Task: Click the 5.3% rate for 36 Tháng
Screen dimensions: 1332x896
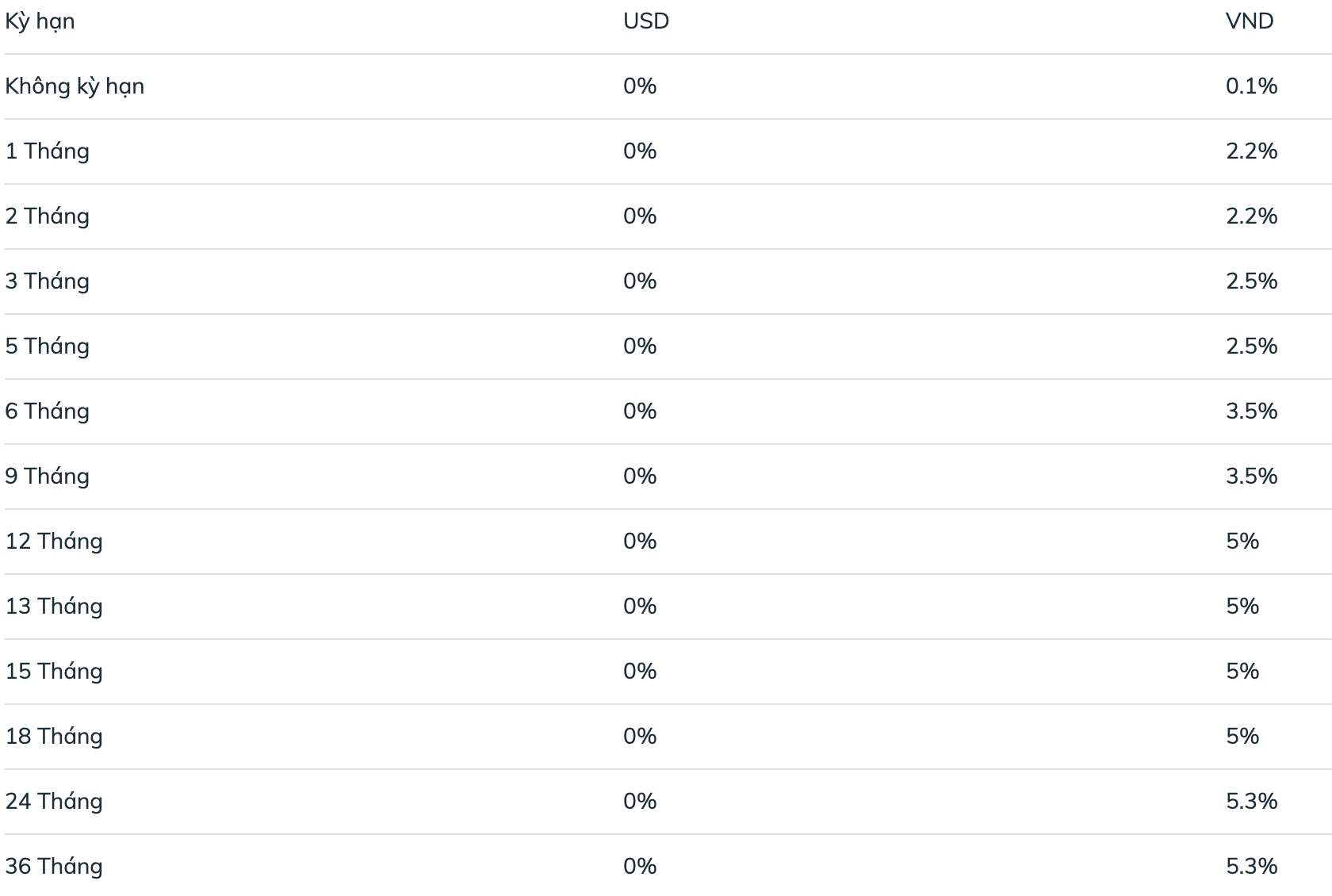Action: 1251,867
